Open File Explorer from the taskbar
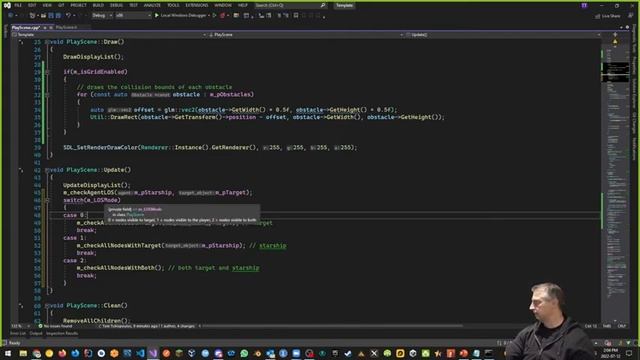The width and height of the screenshot is (640, 360). (23, 353)
